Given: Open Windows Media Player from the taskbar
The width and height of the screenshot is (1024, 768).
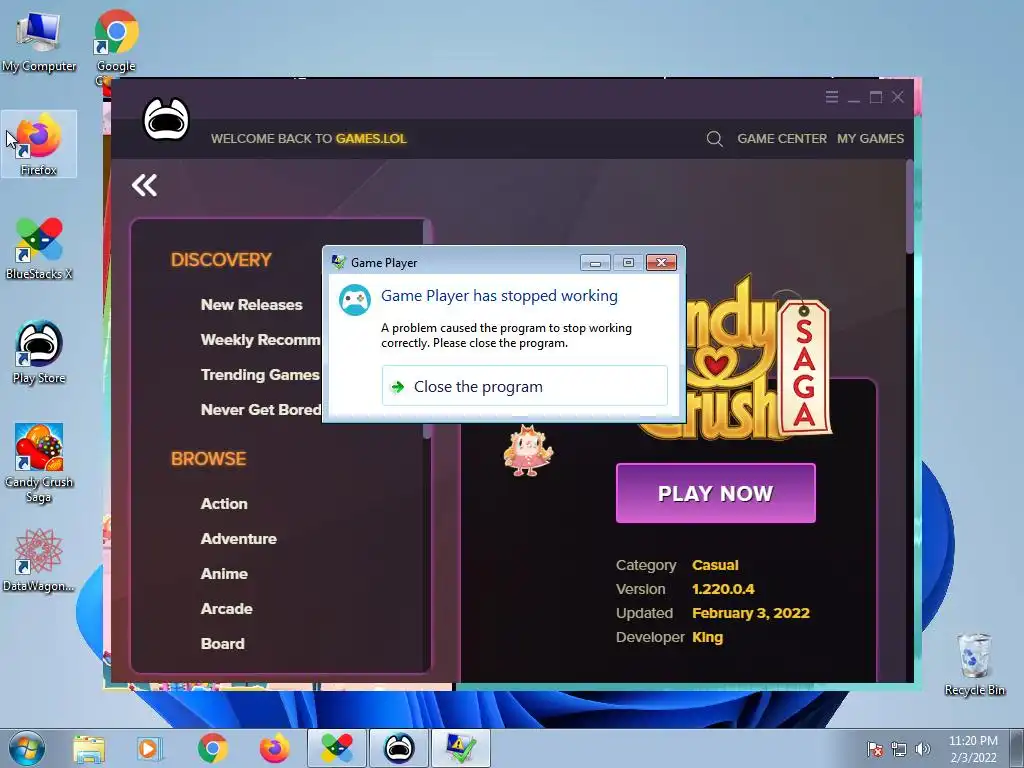Looking at the screenshot, I should pyautogui.click(x=149, y=748).
